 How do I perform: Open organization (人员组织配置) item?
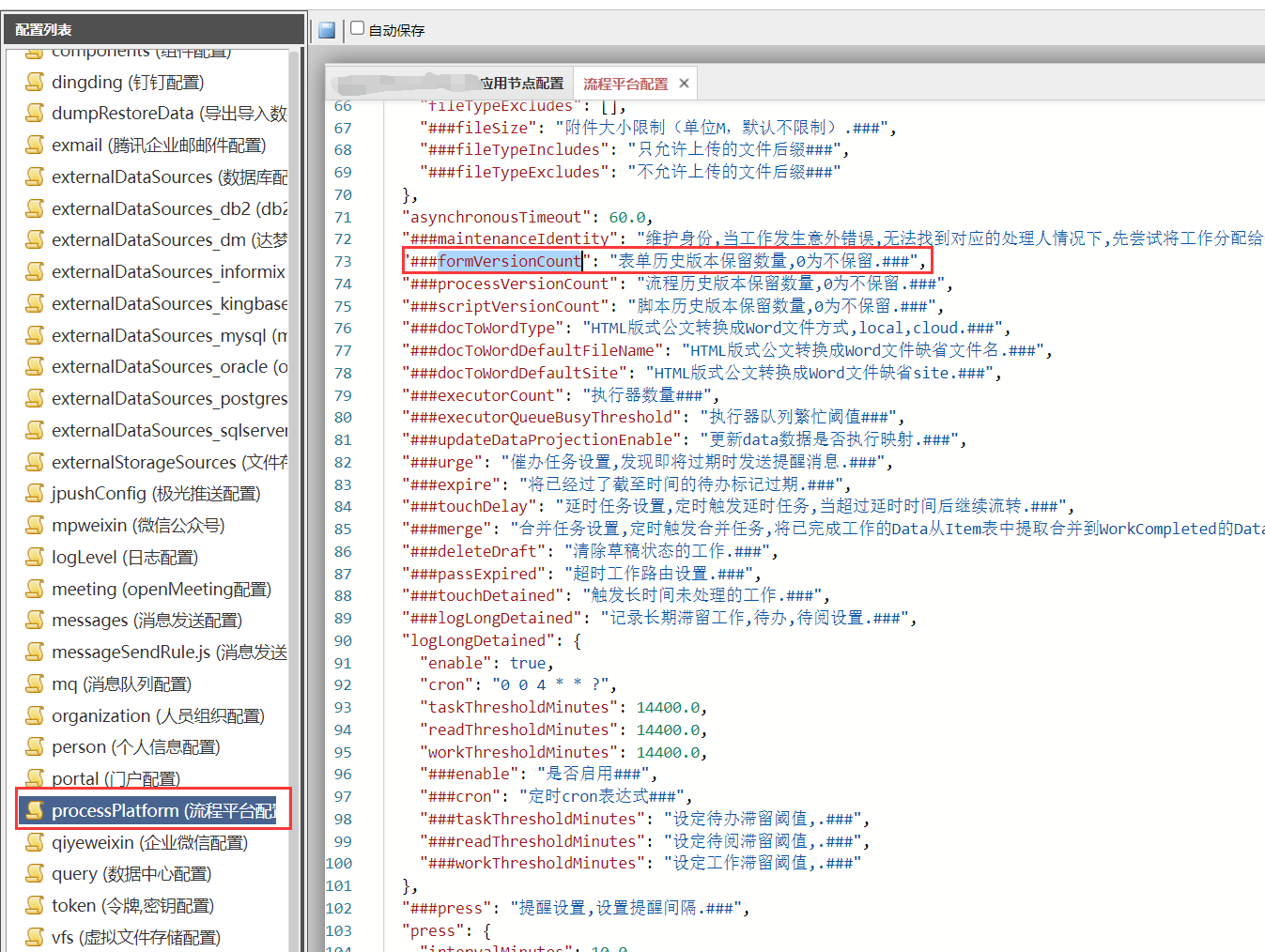pyautogui.click(x=158, y=716)
